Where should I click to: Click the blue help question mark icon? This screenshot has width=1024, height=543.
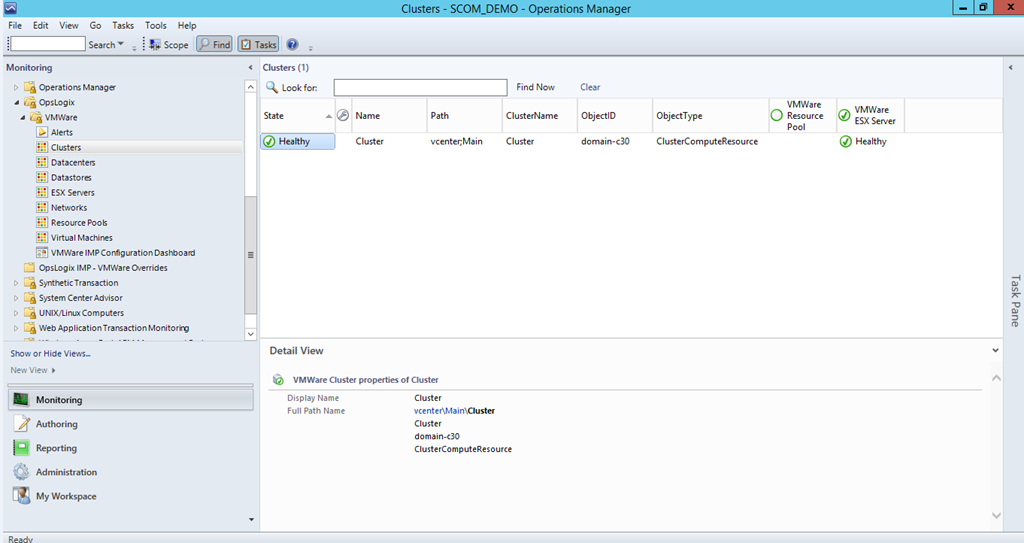tap(292, 44)
